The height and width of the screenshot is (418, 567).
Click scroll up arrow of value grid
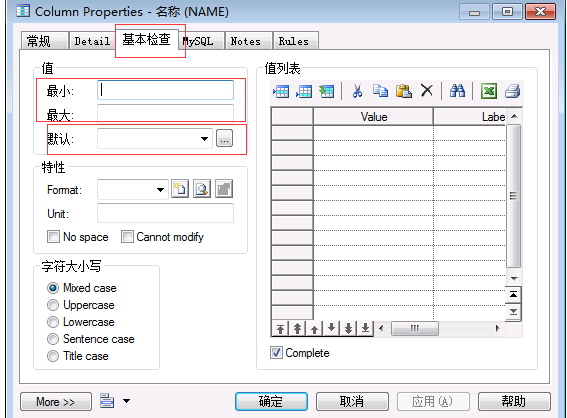[x=514, y=116]
